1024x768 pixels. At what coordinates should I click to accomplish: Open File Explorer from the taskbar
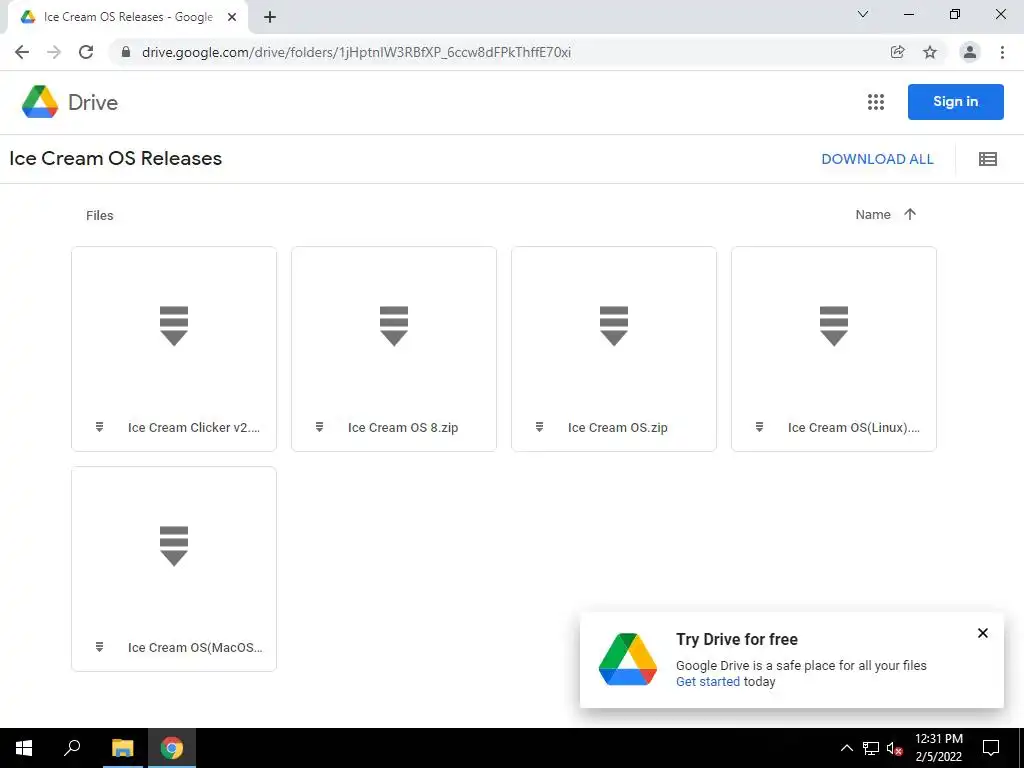[x=122, y=748]
